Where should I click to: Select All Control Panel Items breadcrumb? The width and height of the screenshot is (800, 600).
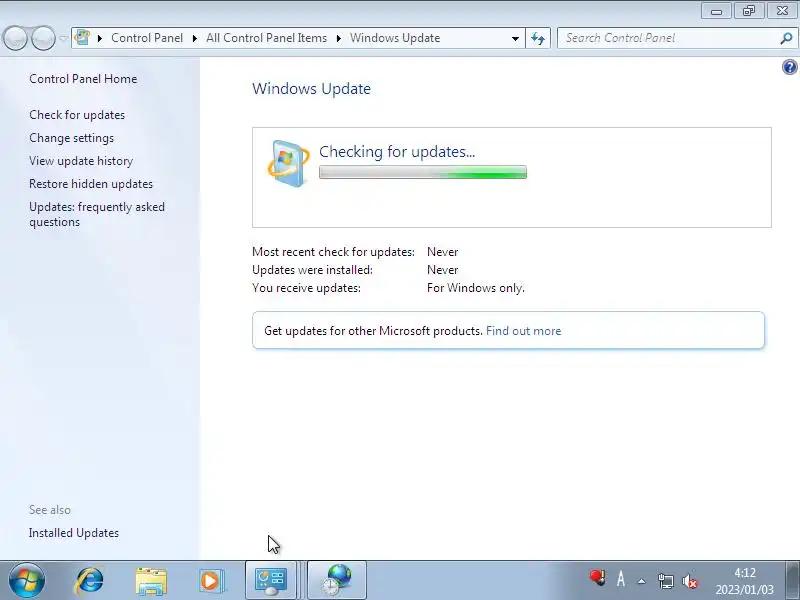266,38
